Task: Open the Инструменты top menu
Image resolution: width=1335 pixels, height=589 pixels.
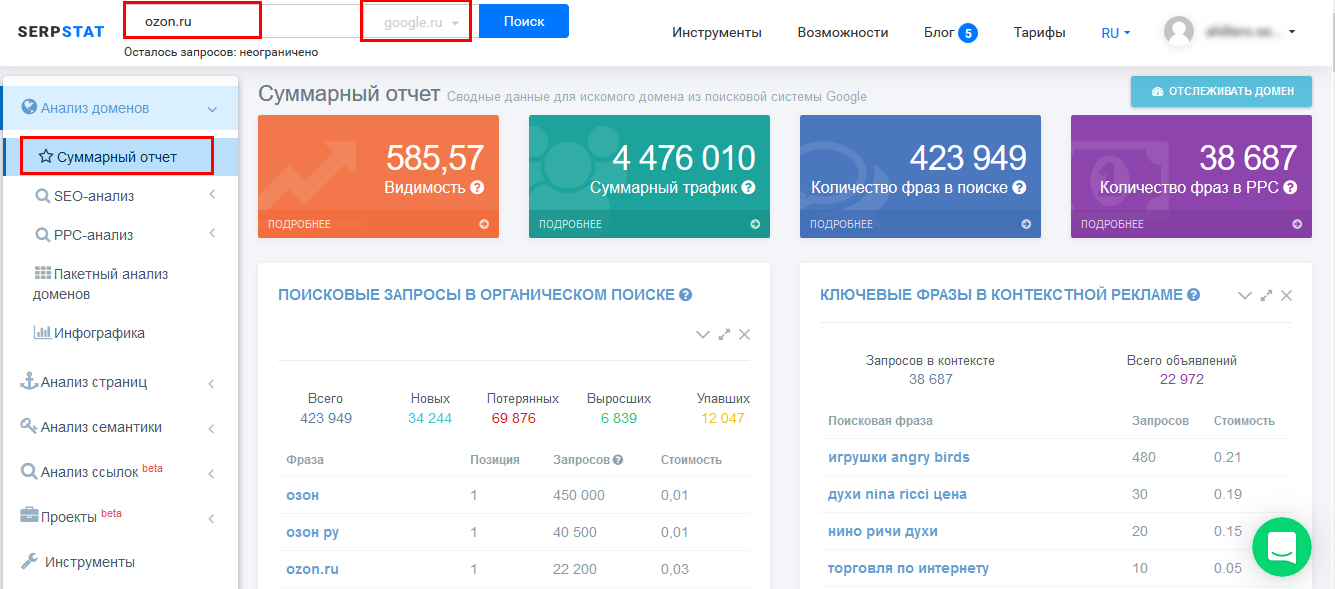Action: 716,33
